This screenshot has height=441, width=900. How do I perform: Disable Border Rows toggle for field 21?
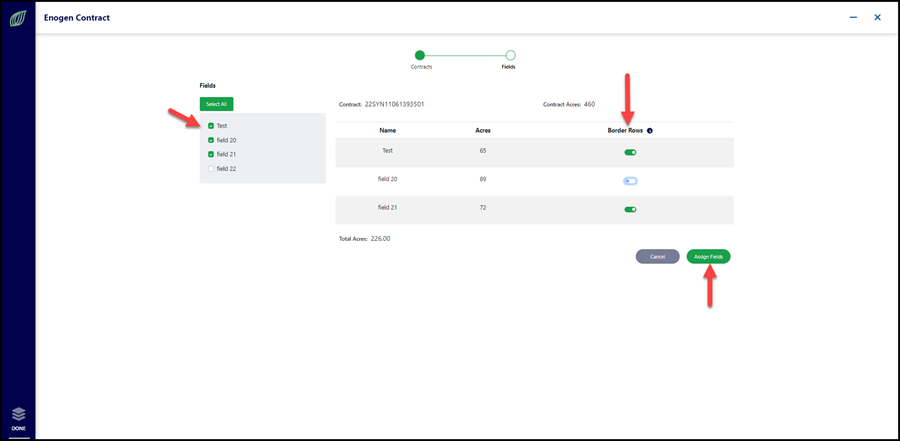(630, 210)
